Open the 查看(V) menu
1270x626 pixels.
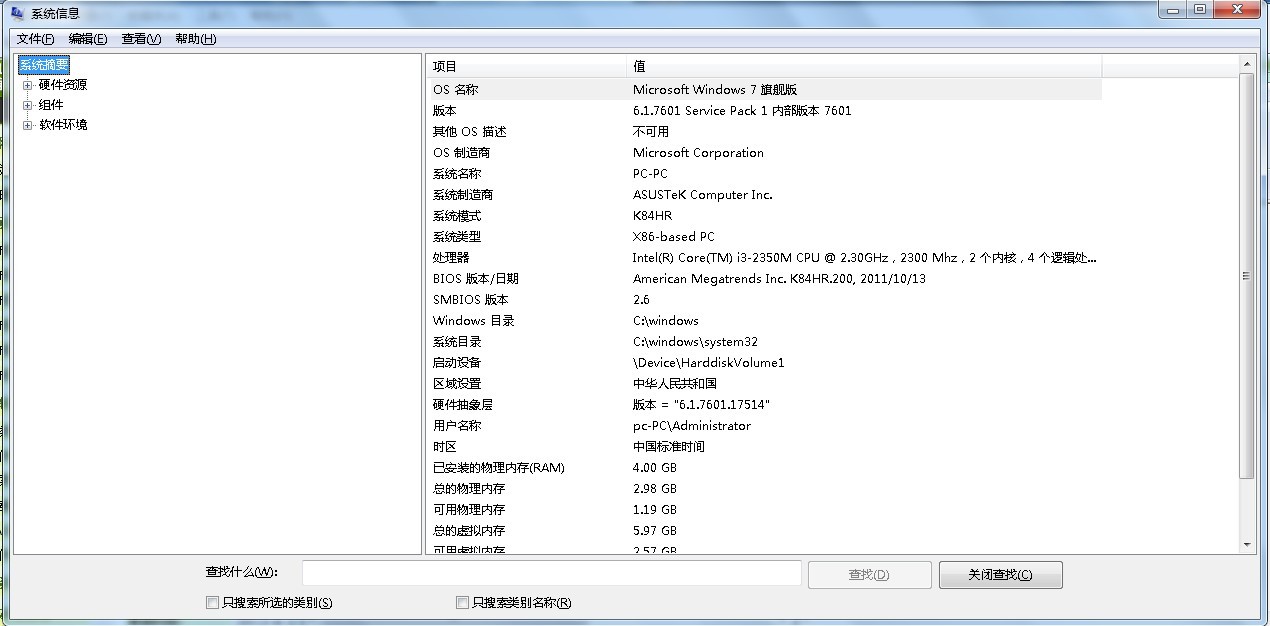tap(141, 39)
